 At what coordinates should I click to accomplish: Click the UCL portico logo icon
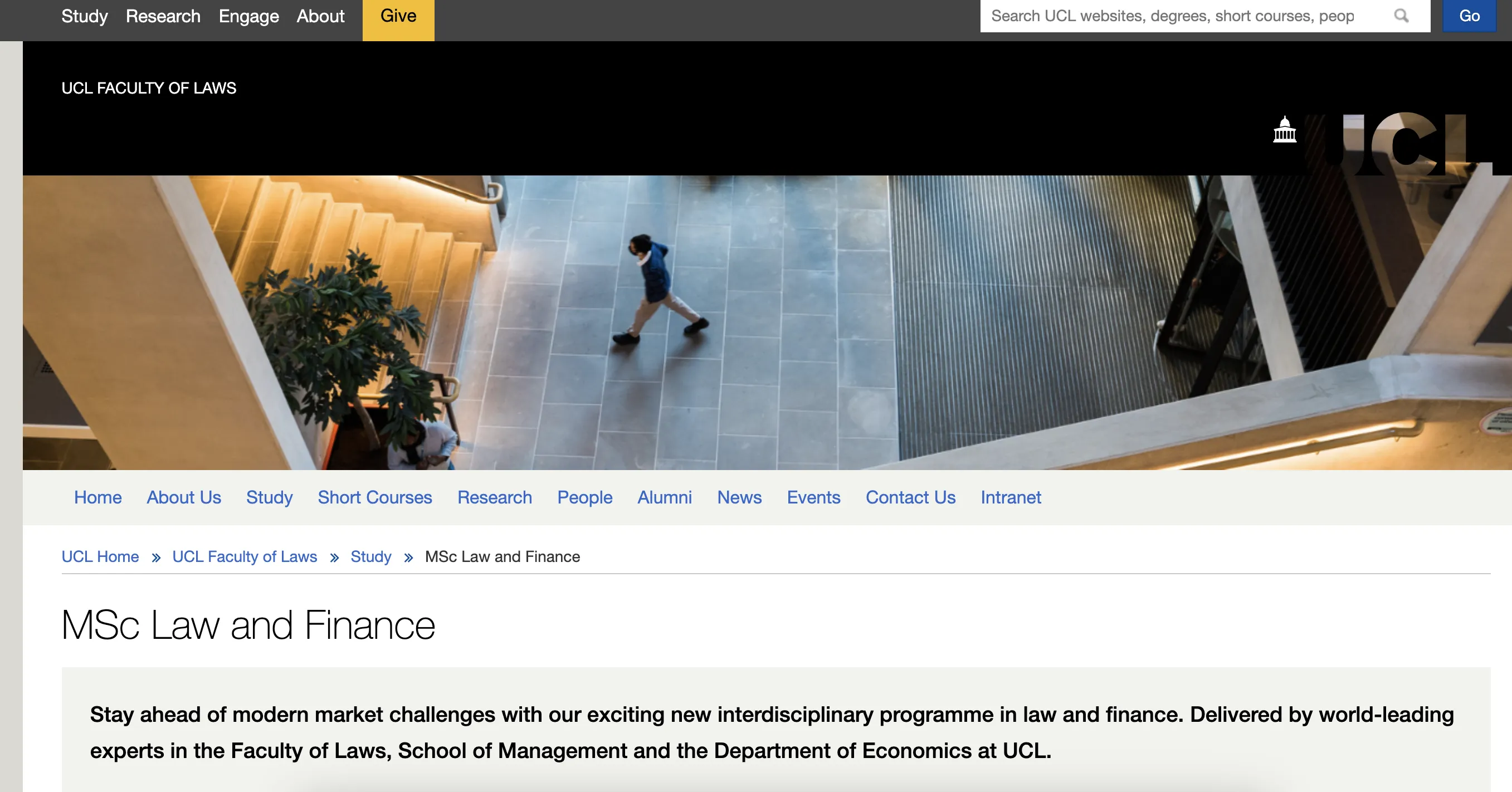click(x=1284, y=130)
